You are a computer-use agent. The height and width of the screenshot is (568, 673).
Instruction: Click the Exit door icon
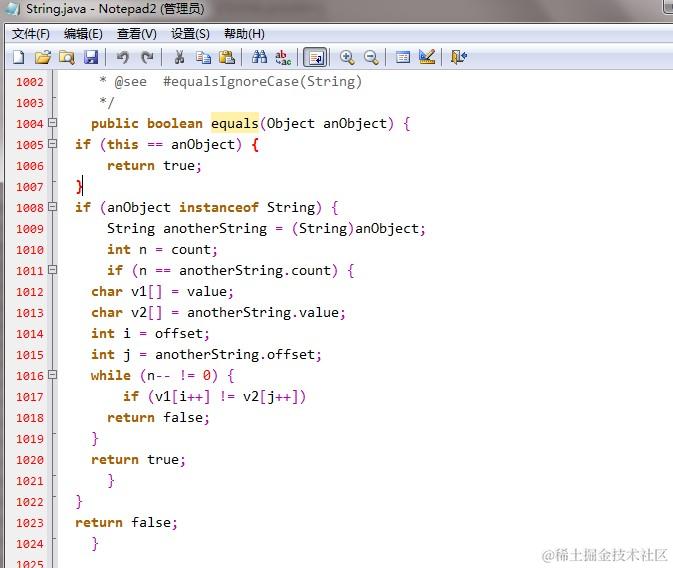(458, 57)
